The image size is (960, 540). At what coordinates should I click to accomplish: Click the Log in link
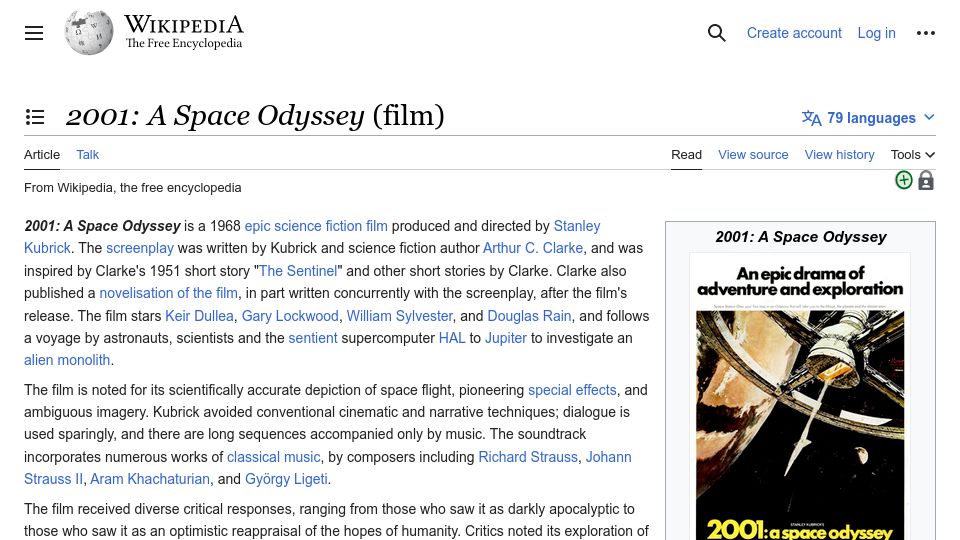click(876, 33)
